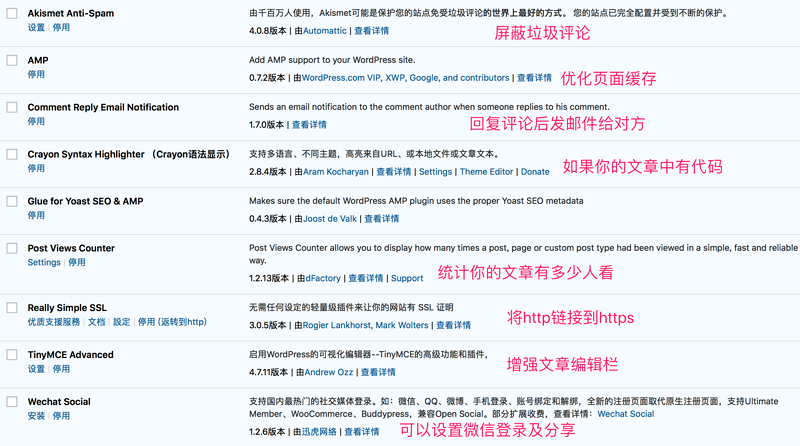Click the 0.7.2版本 version text
800x446 pixels.
pos(267,78)
